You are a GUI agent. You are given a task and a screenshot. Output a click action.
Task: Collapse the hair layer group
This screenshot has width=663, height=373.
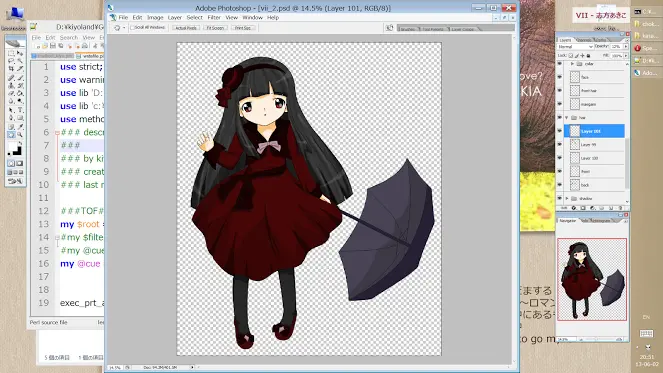566,118
